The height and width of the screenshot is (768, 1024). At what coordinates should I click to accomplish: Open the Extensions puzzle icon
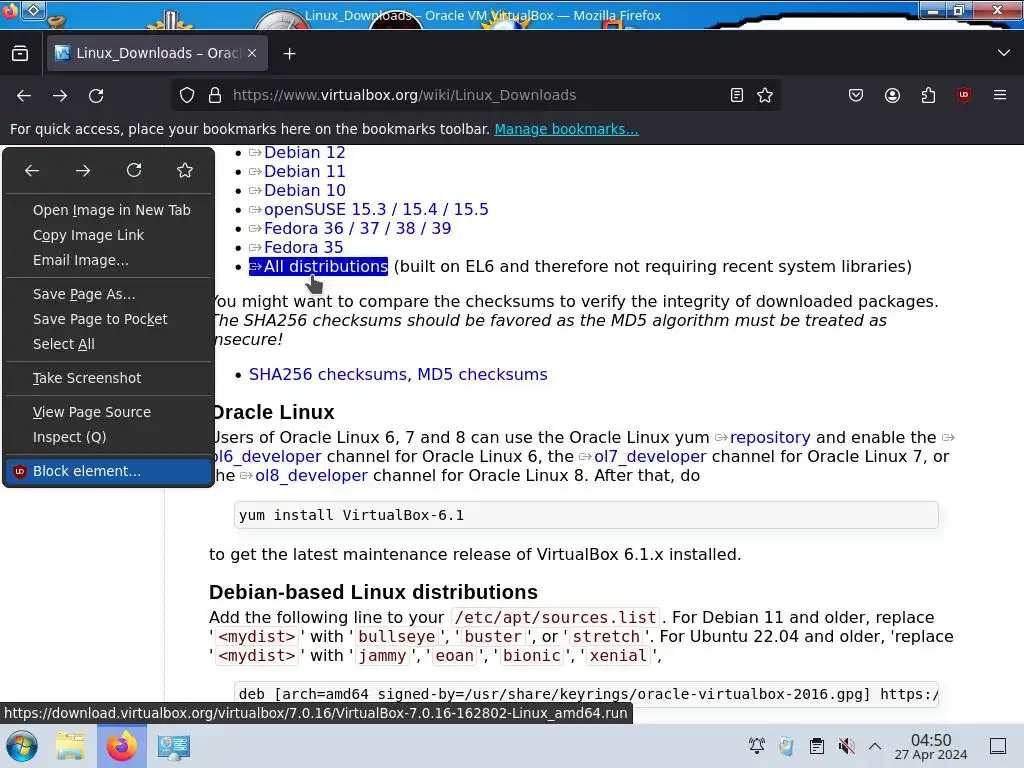(928, 95)
